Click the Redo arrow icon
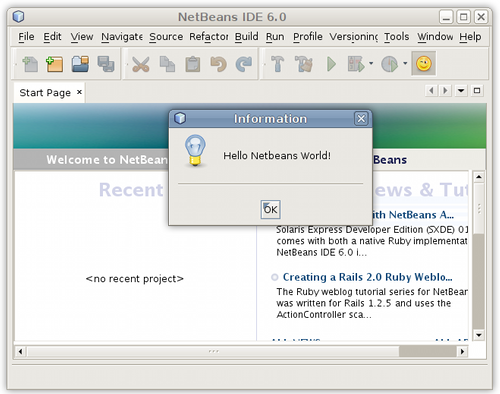This screenshot has height=394, width=500. tap(244, 64)
